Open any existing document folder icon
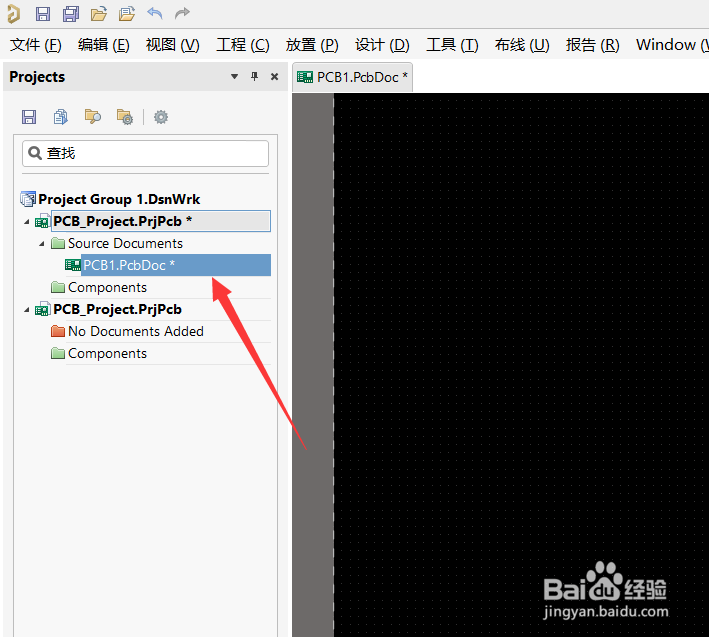Image resolution: width=709 pixels, height=637 pixels. (99, 14)
